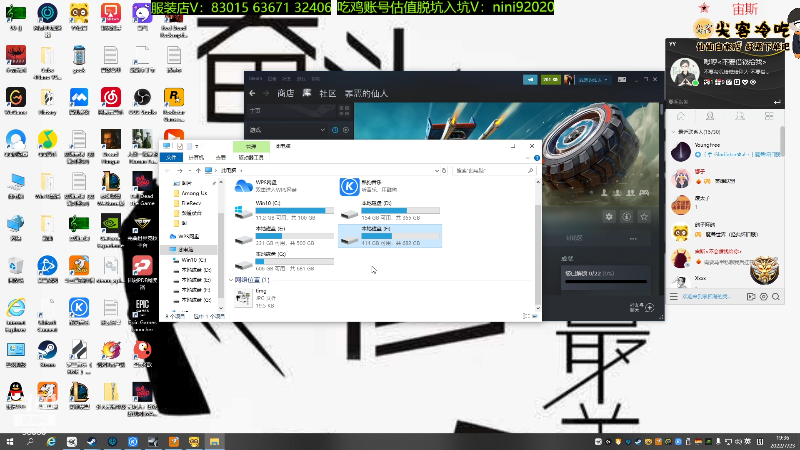Viewport: 800px width, 450px height.
Task: Open File Explorer taskbar icon
Action: tap(214, 442)
